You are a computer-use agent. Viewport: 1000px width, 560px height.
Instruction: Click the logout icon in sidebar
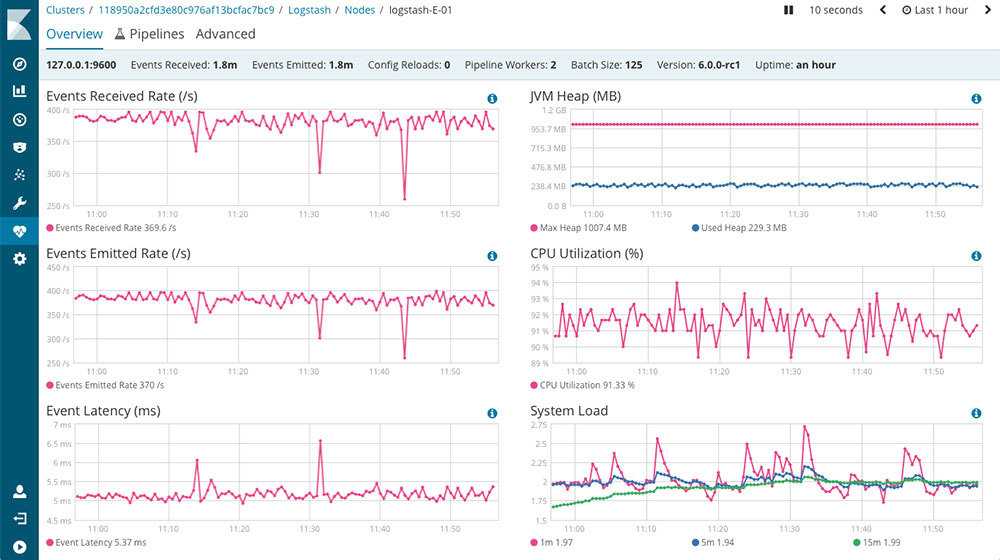[19, 519]
